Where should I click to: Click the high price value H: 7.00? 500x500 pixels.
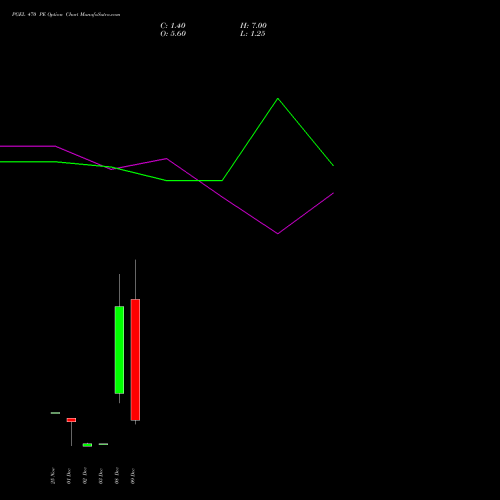(253, 26)
